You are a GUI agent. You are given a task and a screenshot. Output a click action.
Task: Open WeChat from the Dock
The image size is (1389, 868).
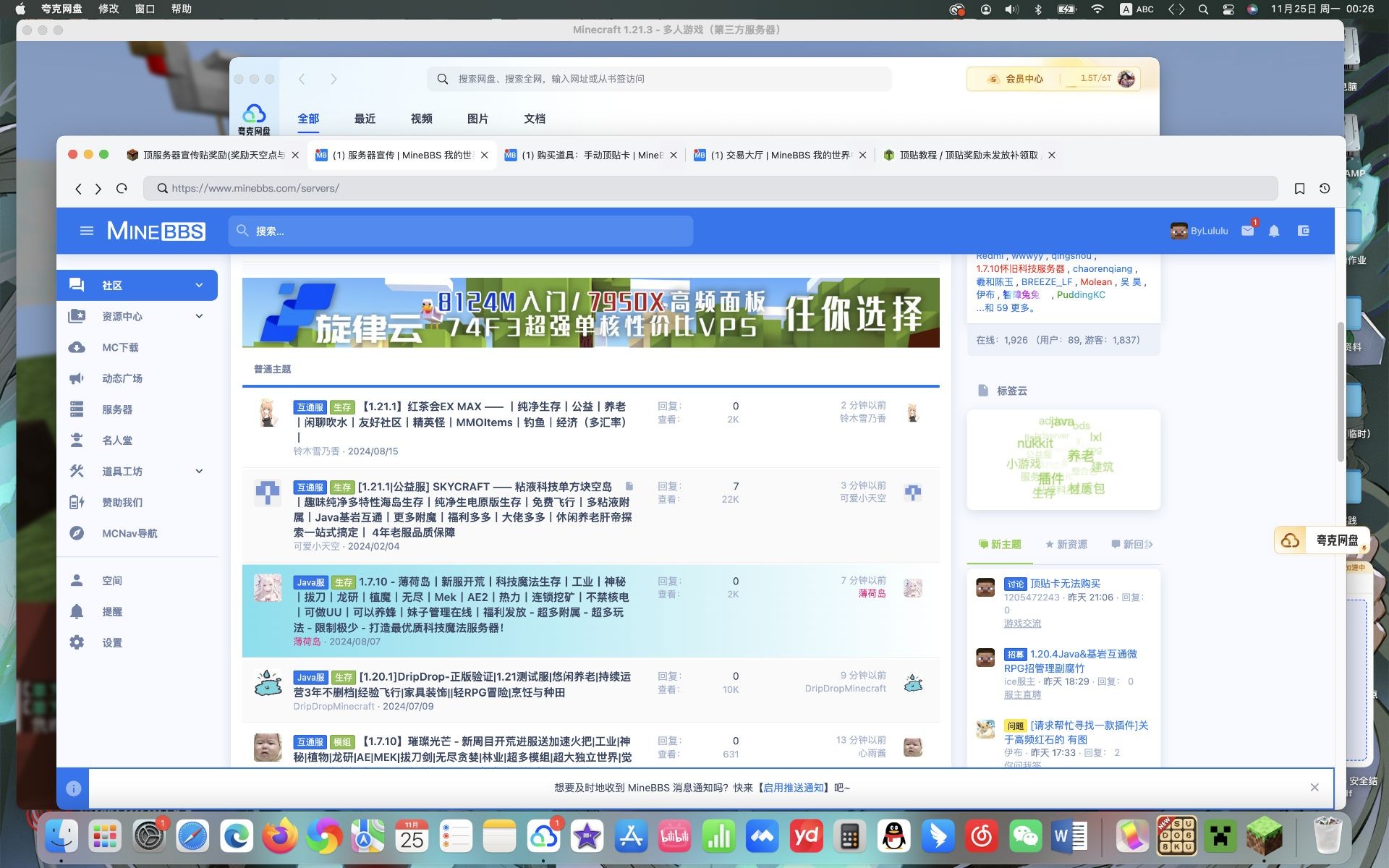coord(1025,837)
